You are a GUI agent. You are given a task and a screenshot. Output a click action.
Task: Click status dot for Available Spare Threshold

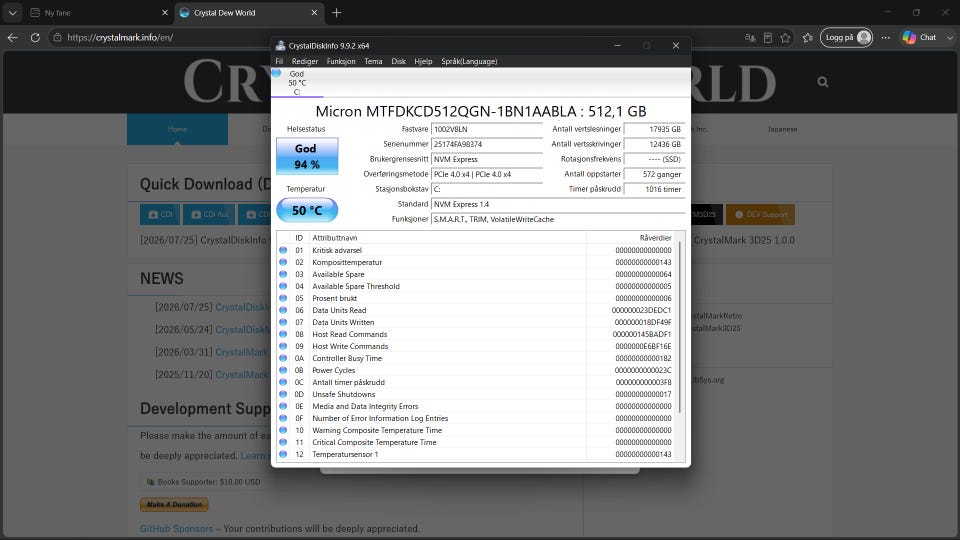[x=283, y=286]
